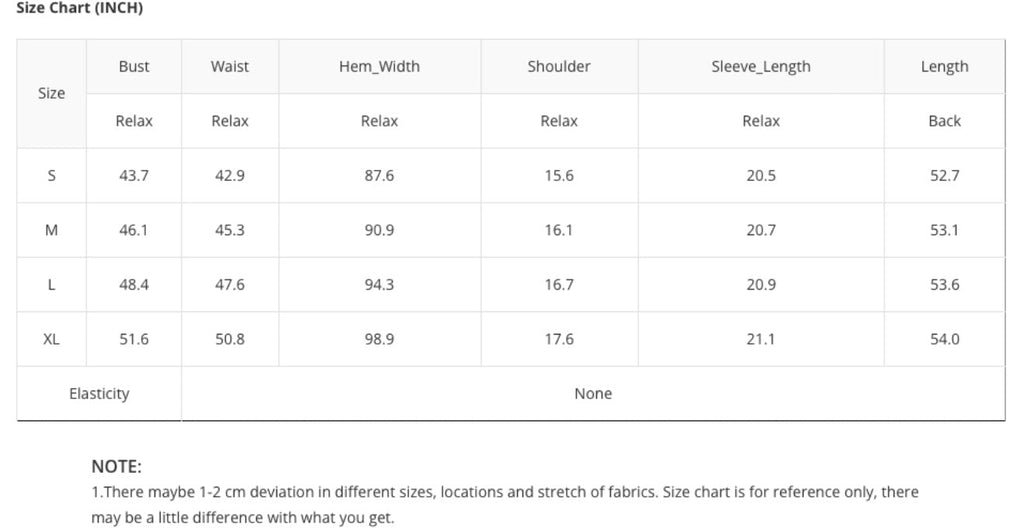Click the Size header cell
The width and height of the screenshot is (1024, 531).
(x=51, y=93)
